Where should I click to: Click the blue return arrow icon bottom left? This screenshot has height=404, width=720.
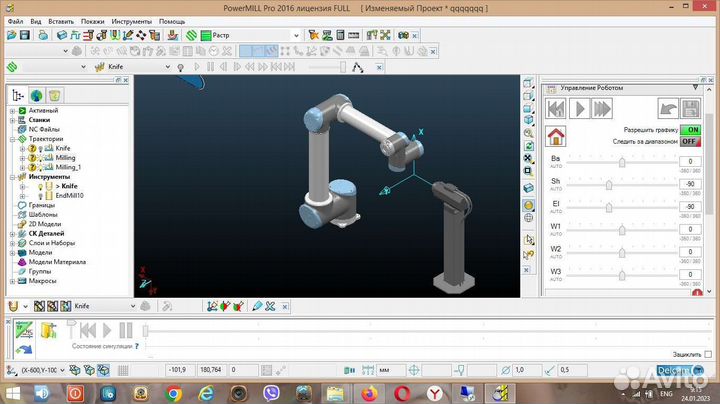coord(24,350)
